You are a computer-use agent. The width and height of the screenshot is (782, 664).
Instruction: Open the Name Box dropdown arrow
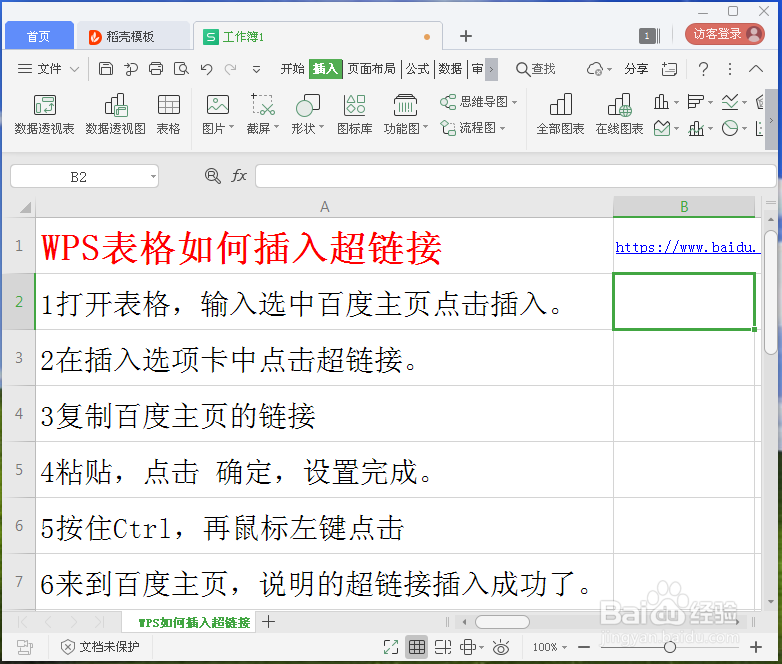153,177
